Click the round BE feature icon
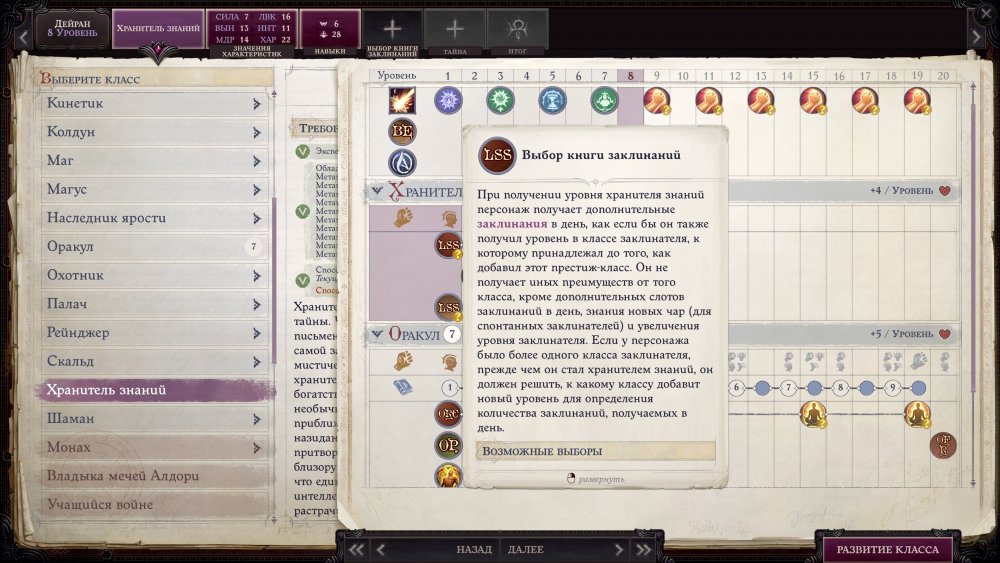 [x=402, y=131]
